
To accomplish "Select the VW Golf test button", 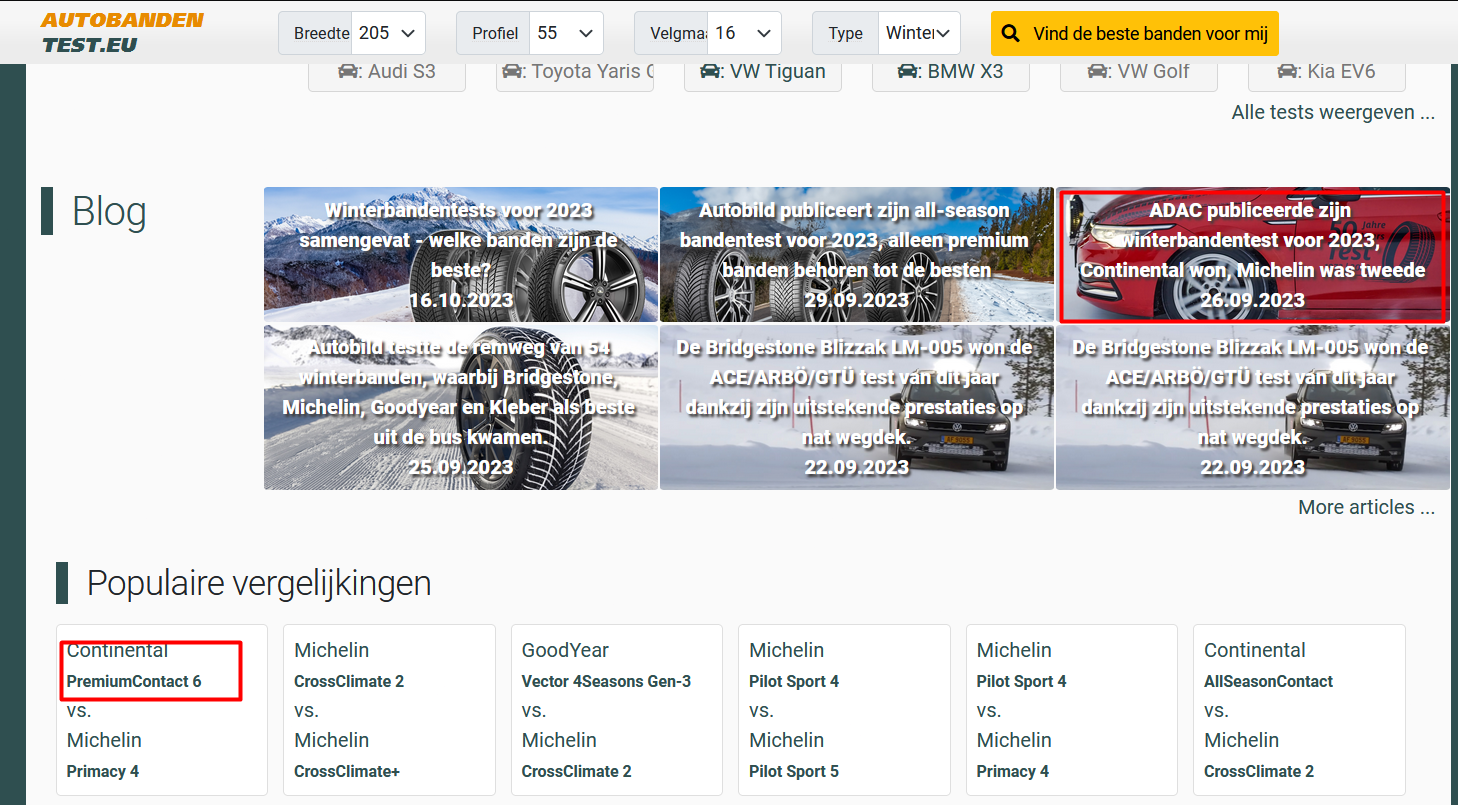I will tap(1139, 76).
